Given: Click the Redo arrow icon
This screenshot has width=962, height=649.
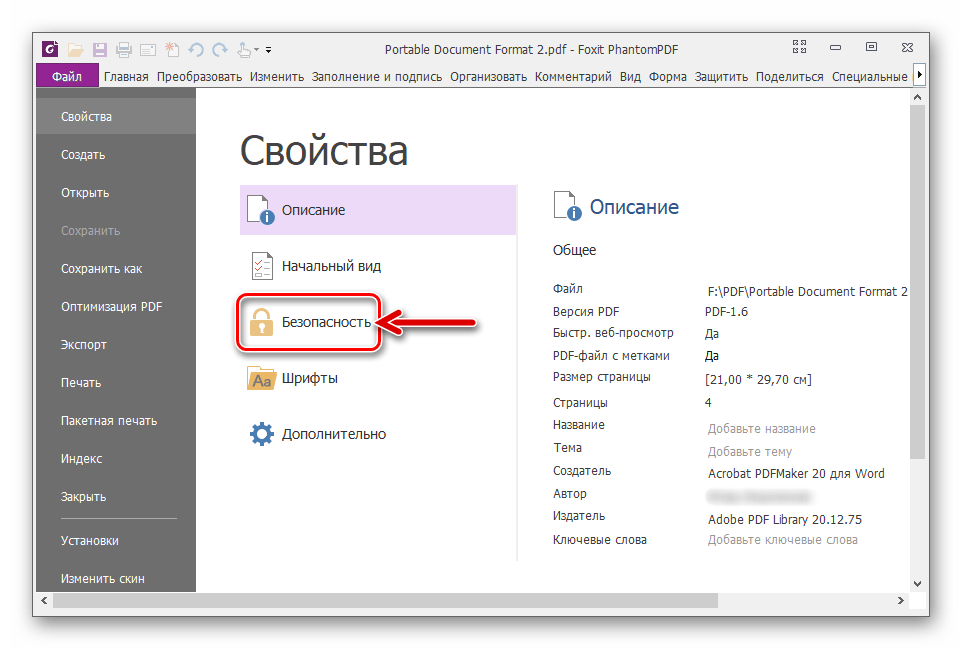Looking at the screenshot, I should coord(219,49).
